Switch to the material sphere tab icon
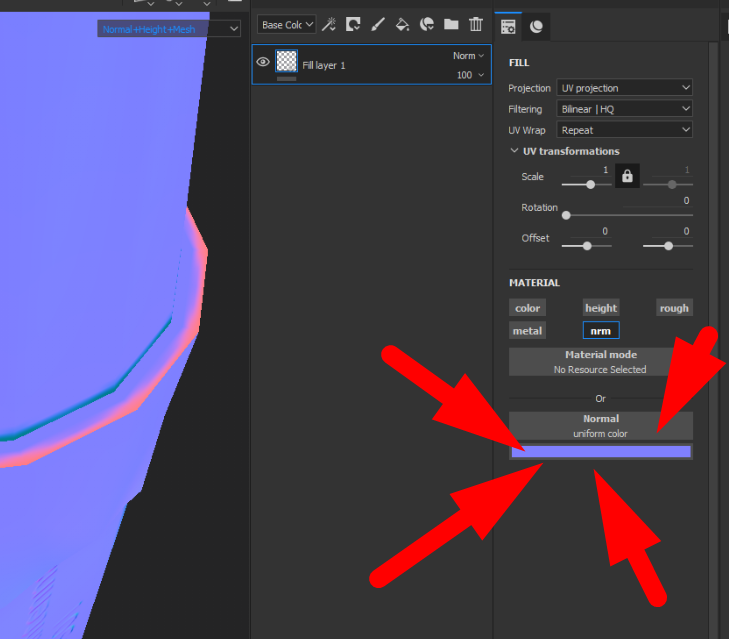 pos(536,27)
